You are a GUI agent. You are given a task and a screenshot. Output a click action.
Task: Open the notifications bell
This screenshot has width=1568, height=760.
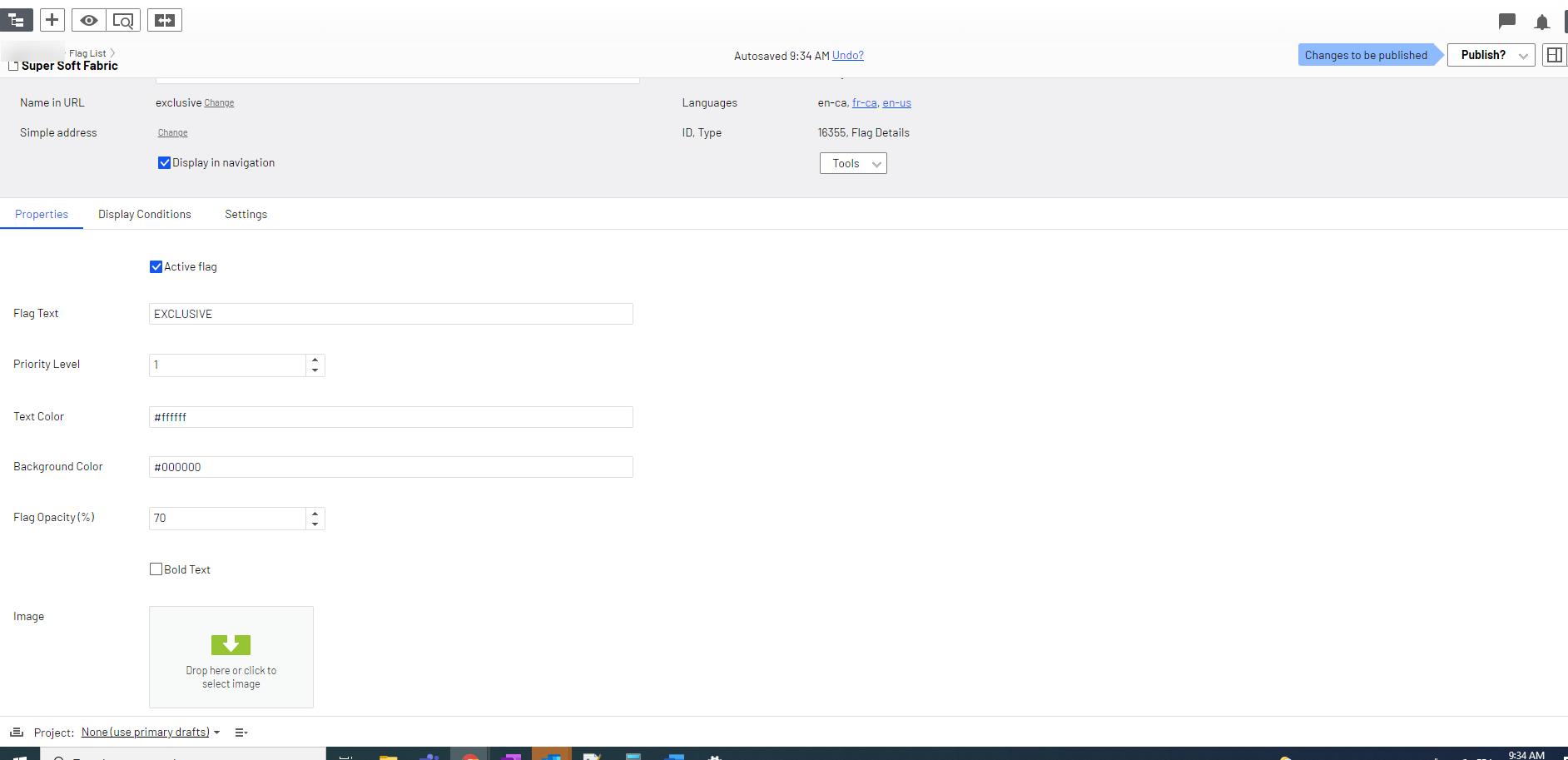pos(1541,22)
